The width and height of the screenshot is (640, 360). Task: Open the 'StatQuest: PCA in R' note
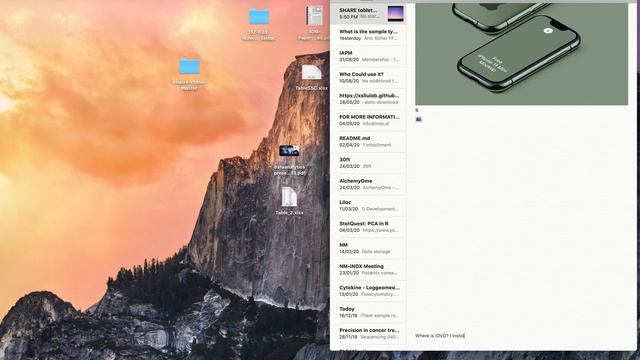pos(368,227)
